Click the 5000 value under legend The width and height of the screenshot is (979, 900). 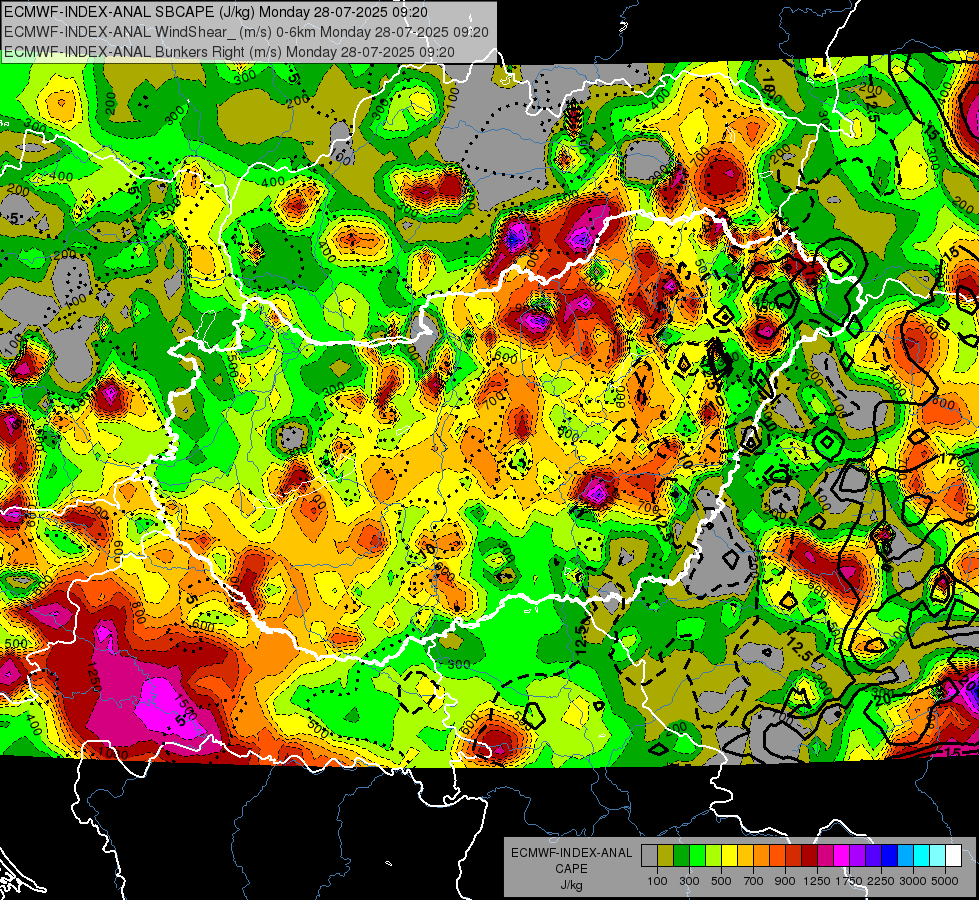(x=945, y=881)
